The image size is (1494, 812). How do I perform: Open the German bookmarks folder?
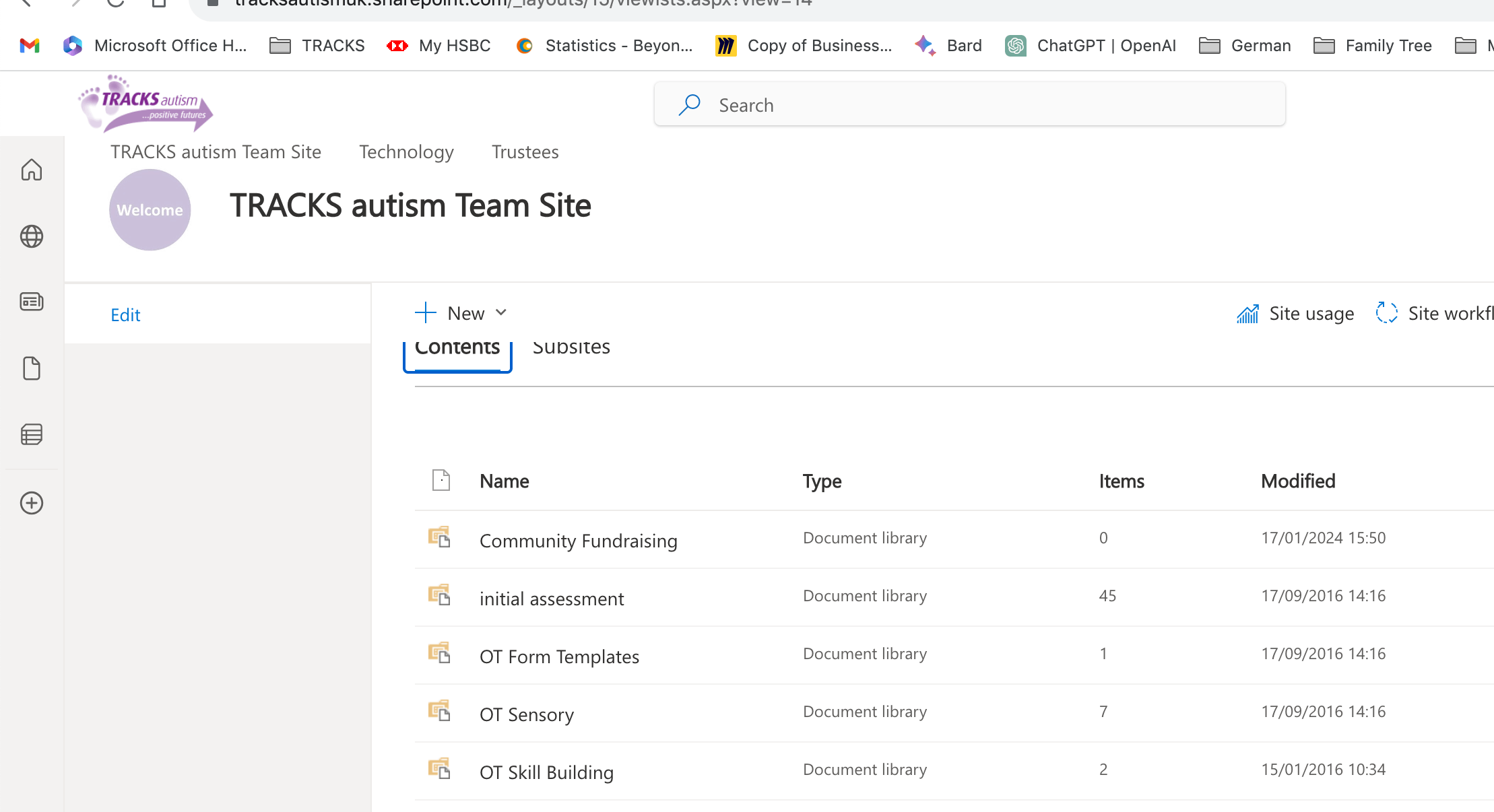pos(1245,45)
